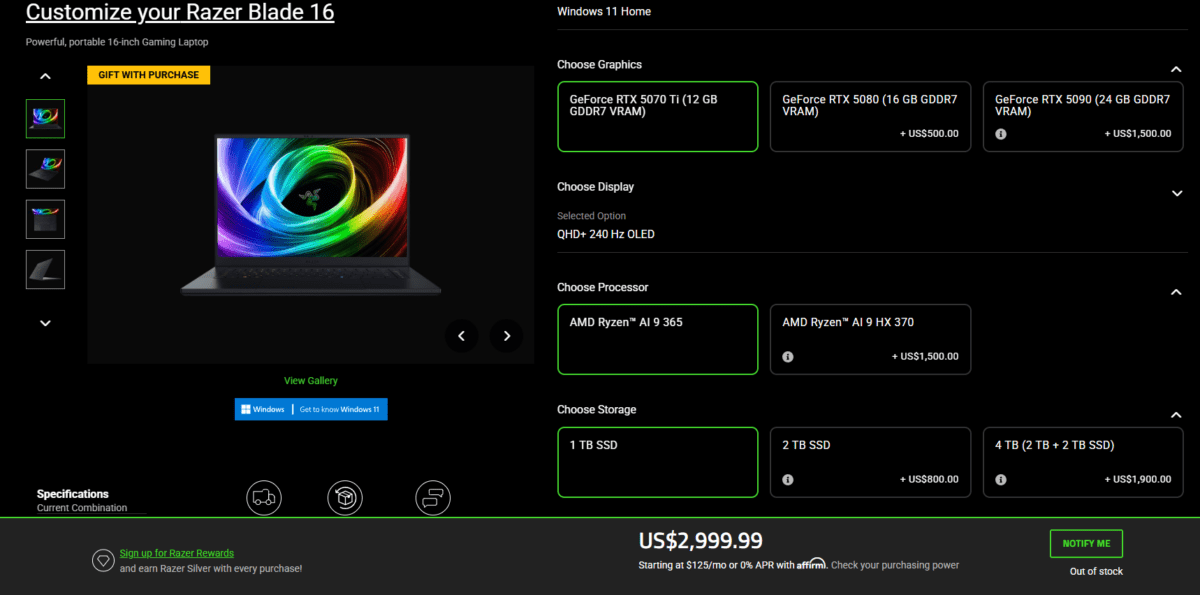Select GeForce RTX 5070 Ti graphics option

[x=658, y=117]
